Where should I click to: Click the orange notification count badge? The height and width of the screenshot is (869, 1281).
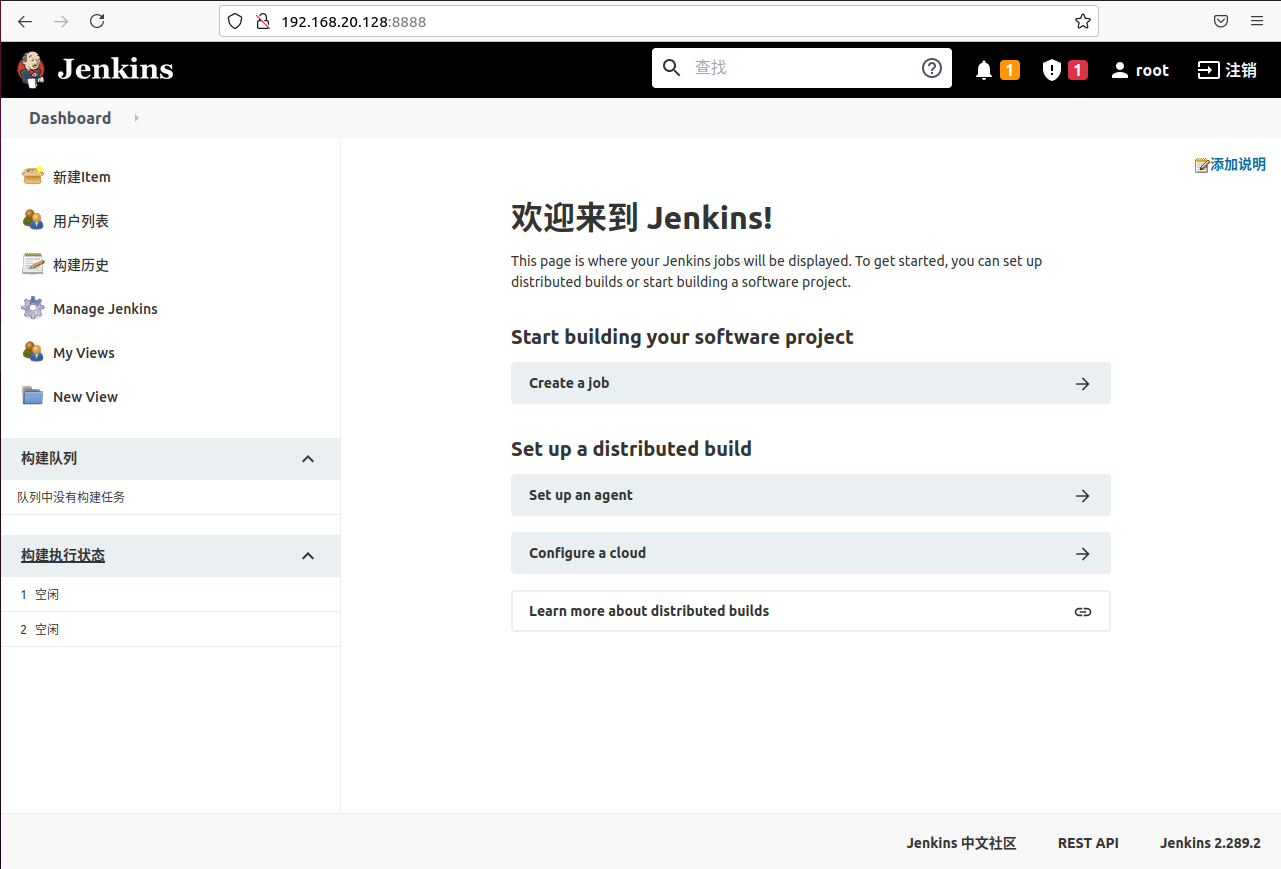point(1010,70)
